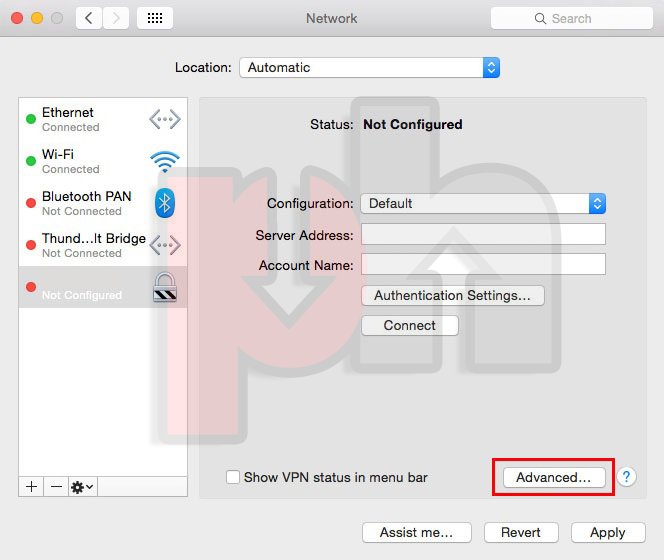
Task: Show all preferences via grid icon
Action: 155,18
